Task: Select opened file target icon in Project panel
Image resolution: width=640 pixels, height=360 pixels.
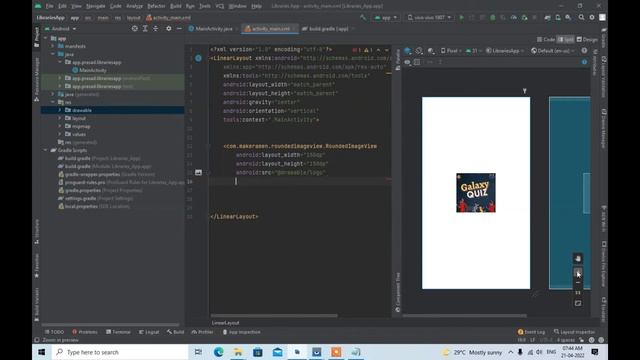Action: (134, 29)
